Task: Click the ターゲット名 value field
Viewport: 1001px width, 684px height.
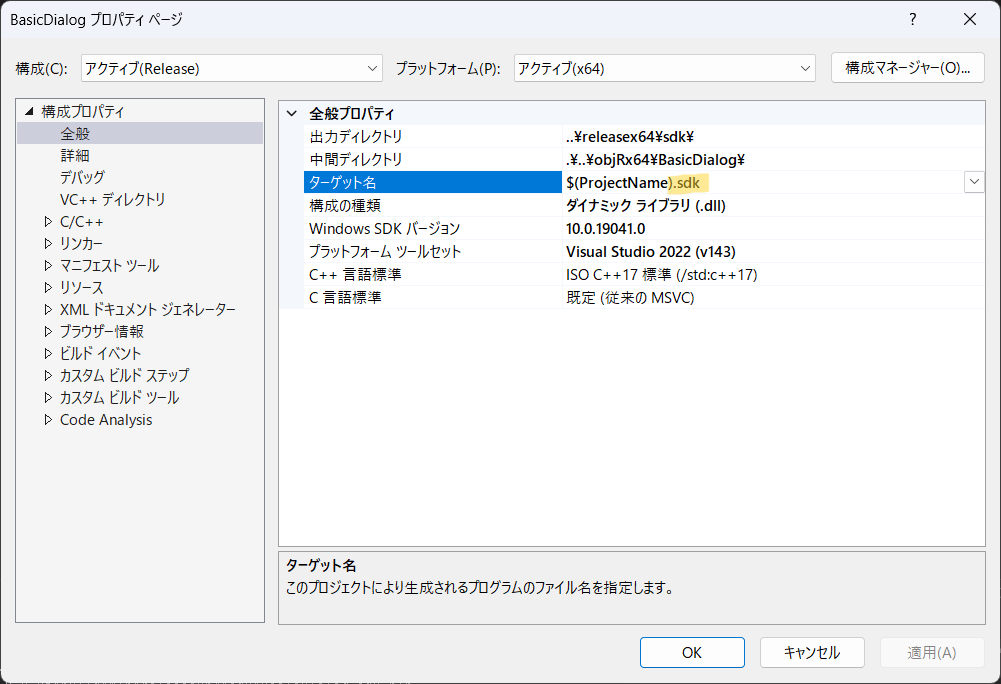Action: 760,182
